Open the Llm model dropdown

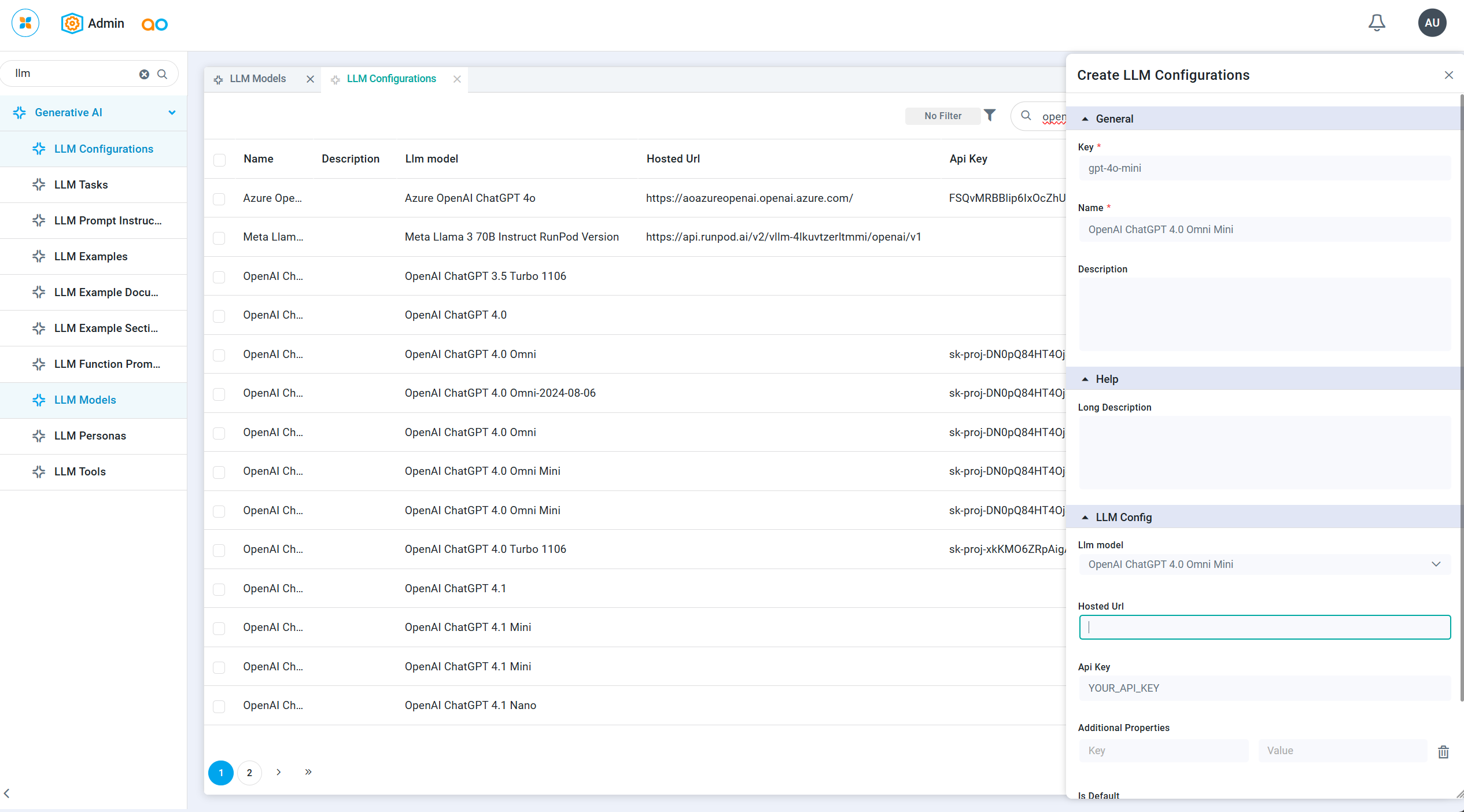click(x=1264, y=564)
